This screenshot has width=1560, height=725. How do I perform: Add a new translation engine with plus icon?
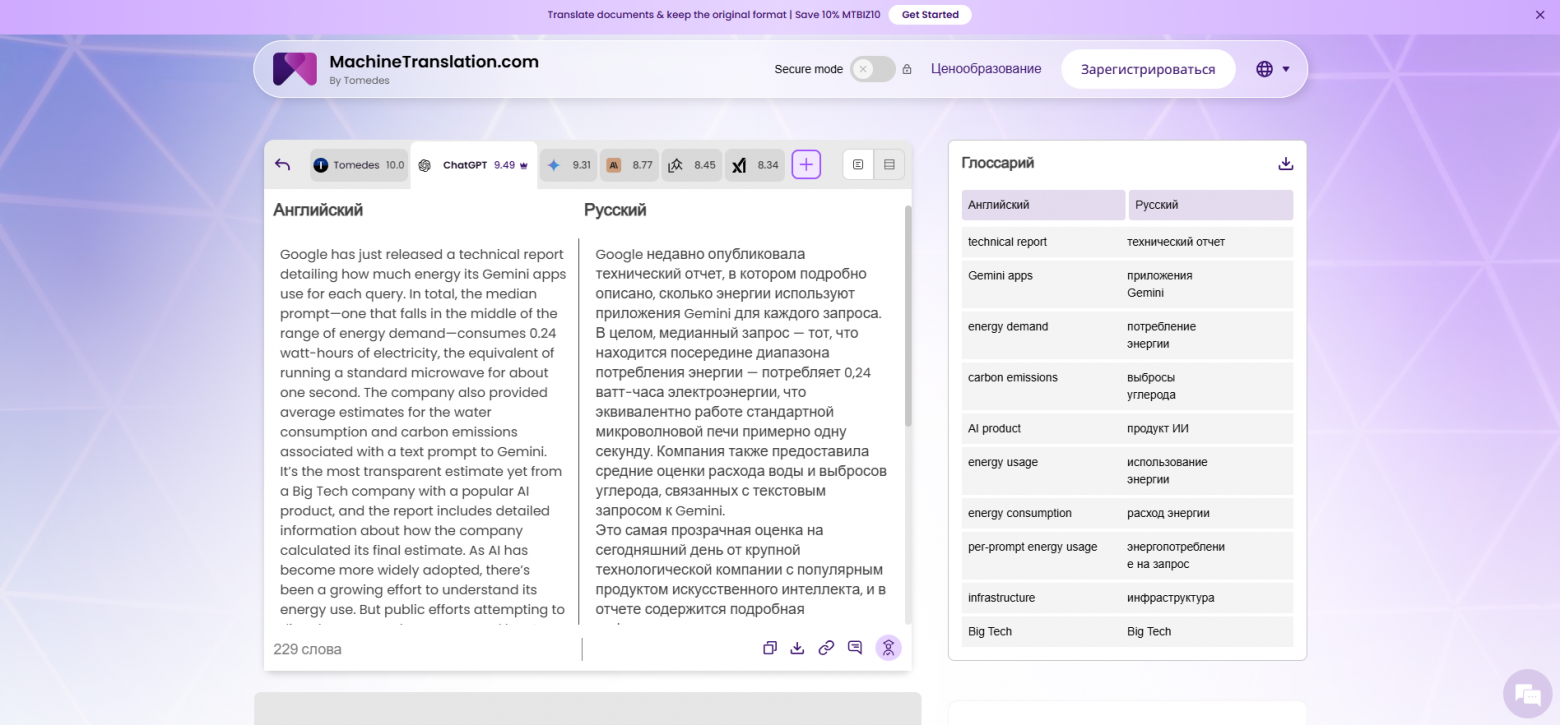coord(806,164)
